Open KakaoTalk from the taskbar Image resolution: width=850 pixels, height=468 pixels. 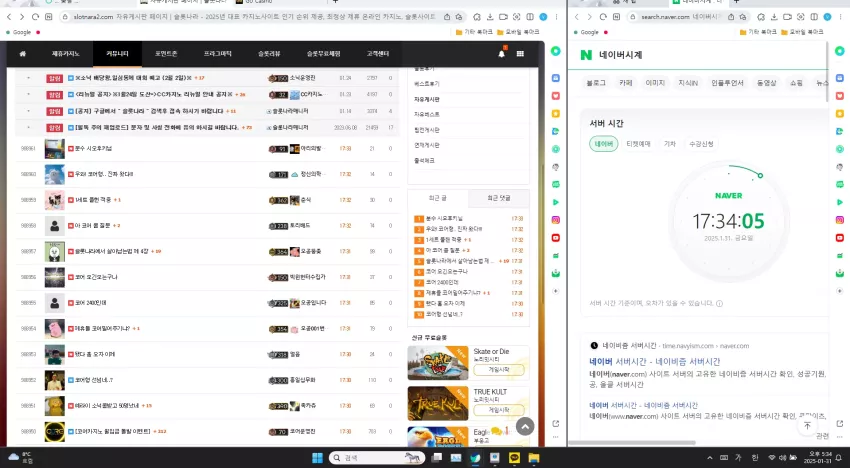514,458
